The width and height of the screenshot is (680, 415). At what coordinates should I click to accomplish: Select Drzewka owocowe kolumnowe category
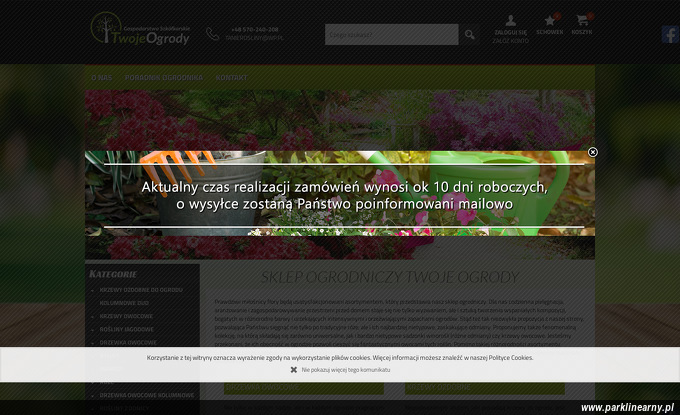pyautogui.click(x=147, y=395)
